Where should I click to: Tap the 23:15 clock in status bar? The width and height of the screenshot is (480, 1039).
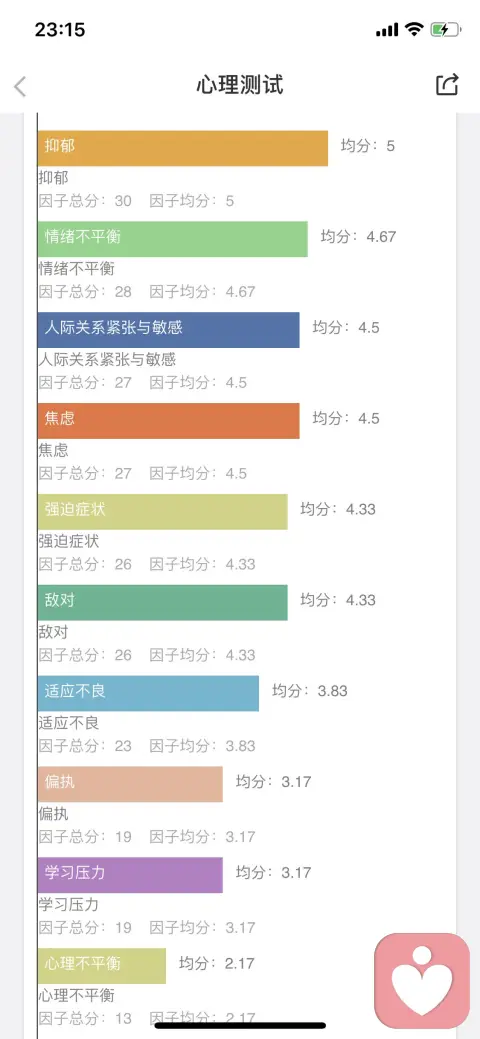point(60,30)
